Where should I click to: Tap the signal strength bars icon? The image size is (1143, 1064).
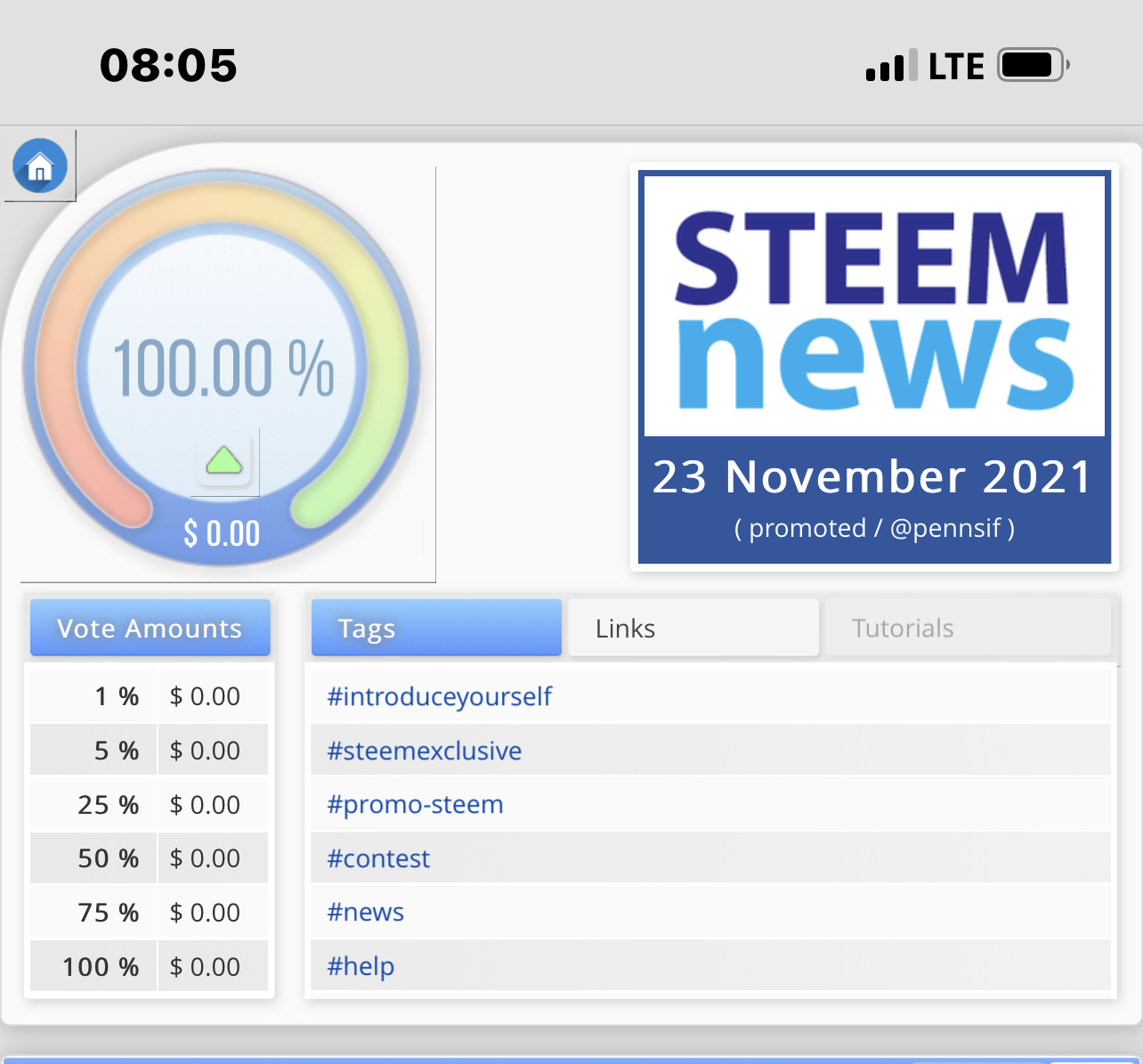pos(891,66)
